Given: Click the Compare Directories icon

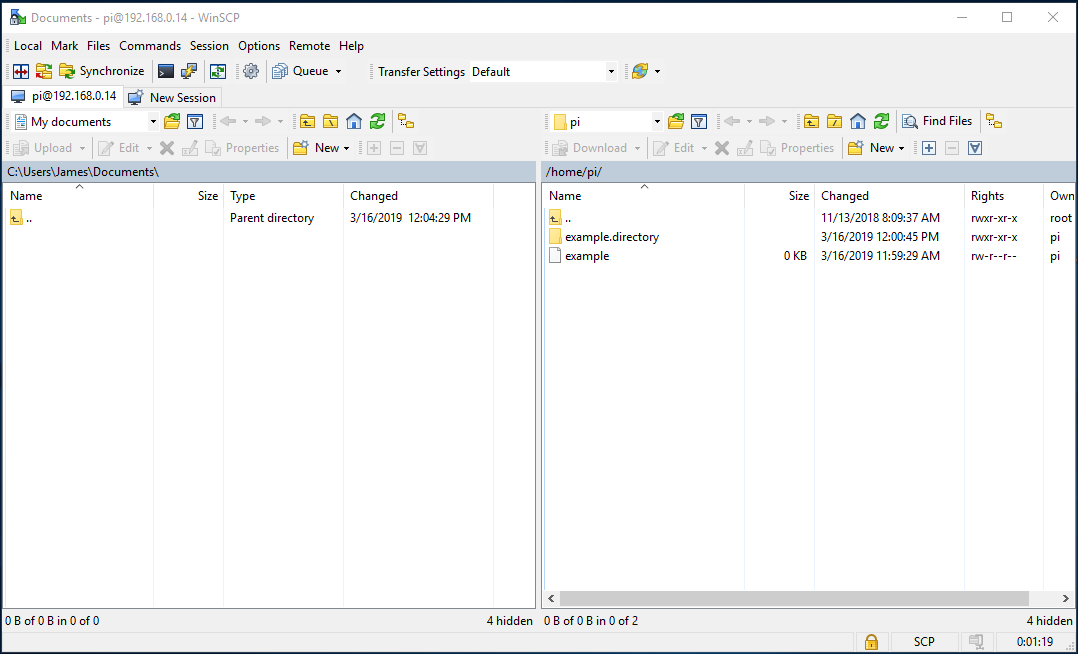Looking at the screenshot, I should click(x=21, y=71).
